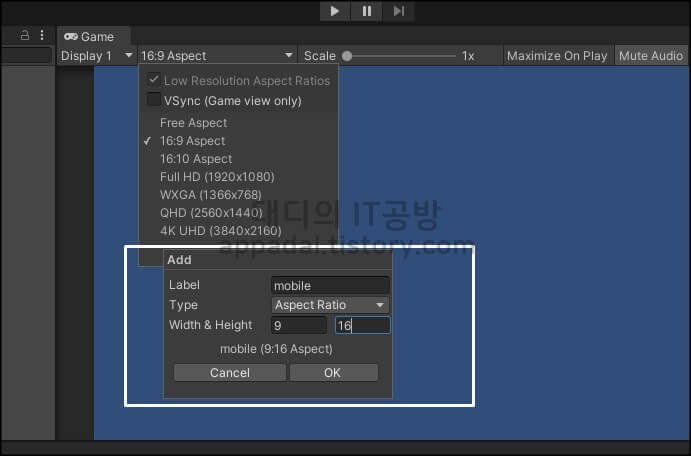Confirm the new aspect with OK
This screenshot has height=456, width=691.
pyautogui.click(x=334, y=373)
